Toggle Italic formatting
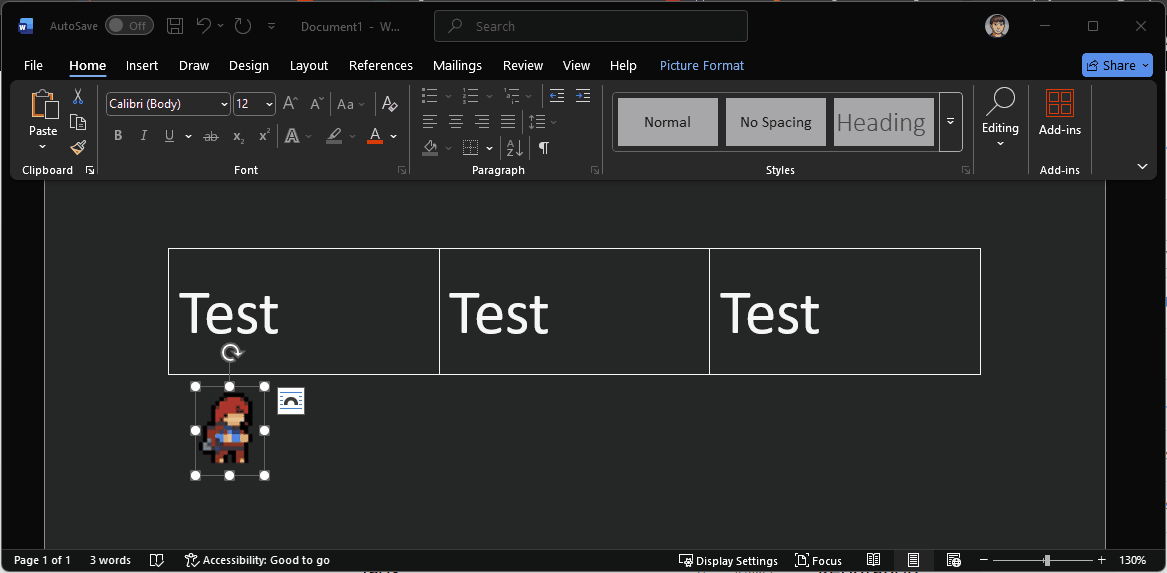This screenshot has width=1167, height=573. 144,136
